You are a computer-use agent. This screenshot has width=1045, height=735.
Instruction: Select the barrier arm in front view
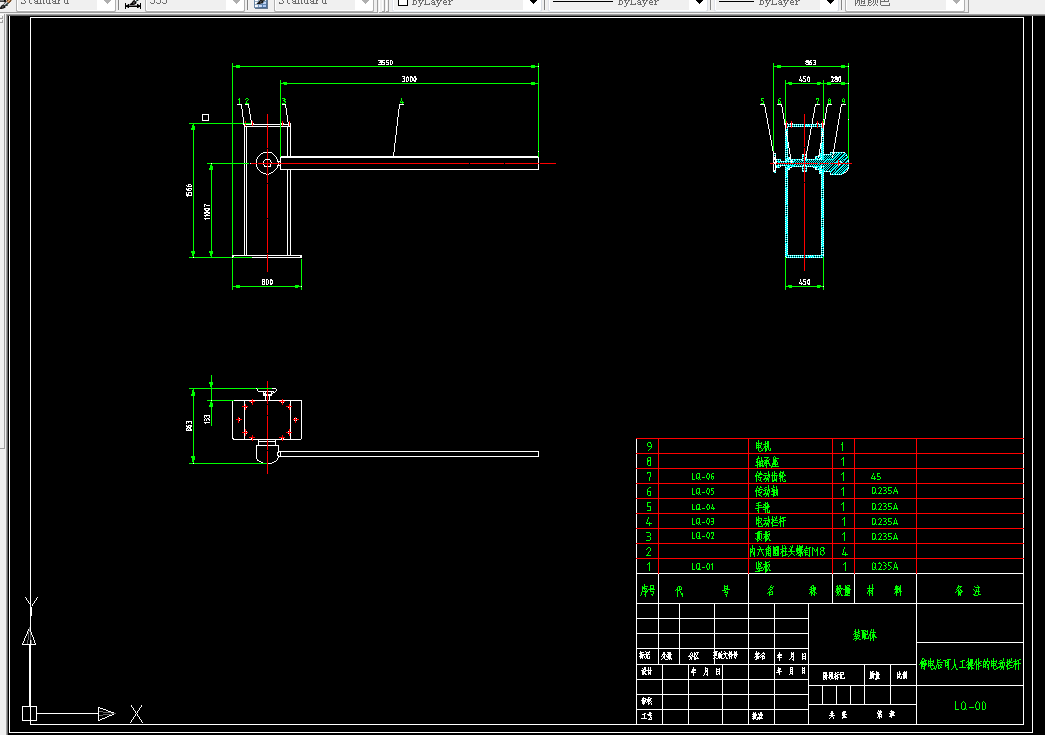[409, 163]
